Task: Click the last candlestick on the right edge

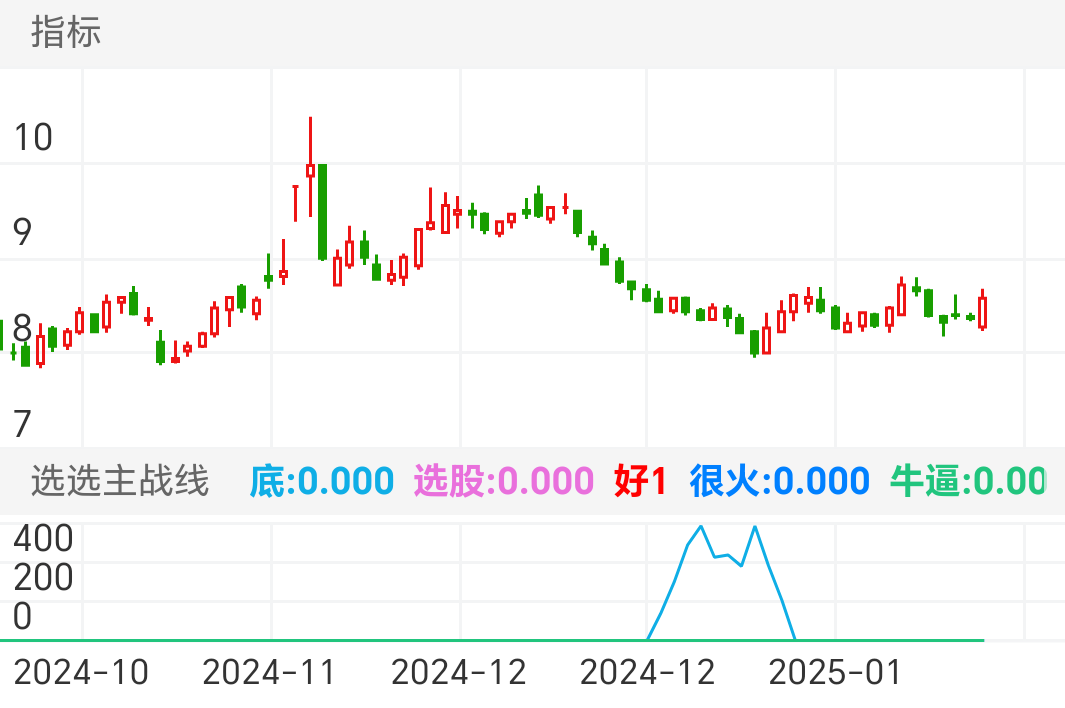Action: [x=984, y=310]
